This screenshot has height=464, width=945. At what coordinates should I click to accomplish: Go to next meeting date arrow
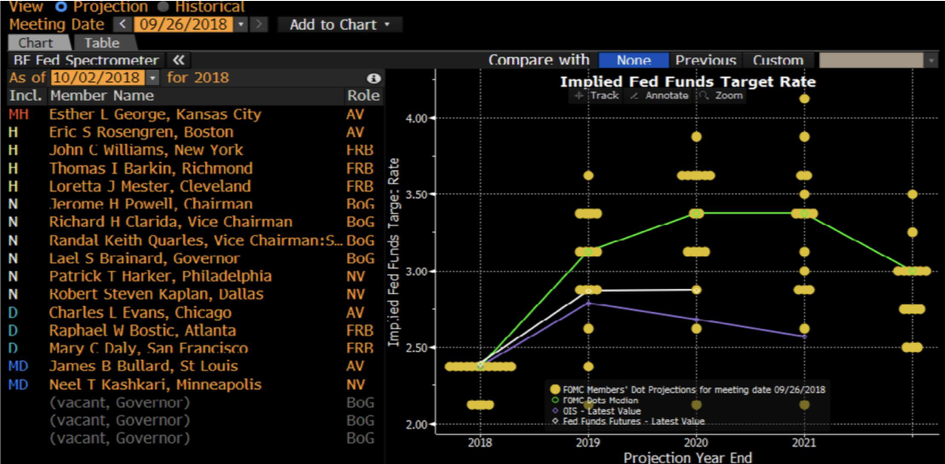(x=259, y=24)
